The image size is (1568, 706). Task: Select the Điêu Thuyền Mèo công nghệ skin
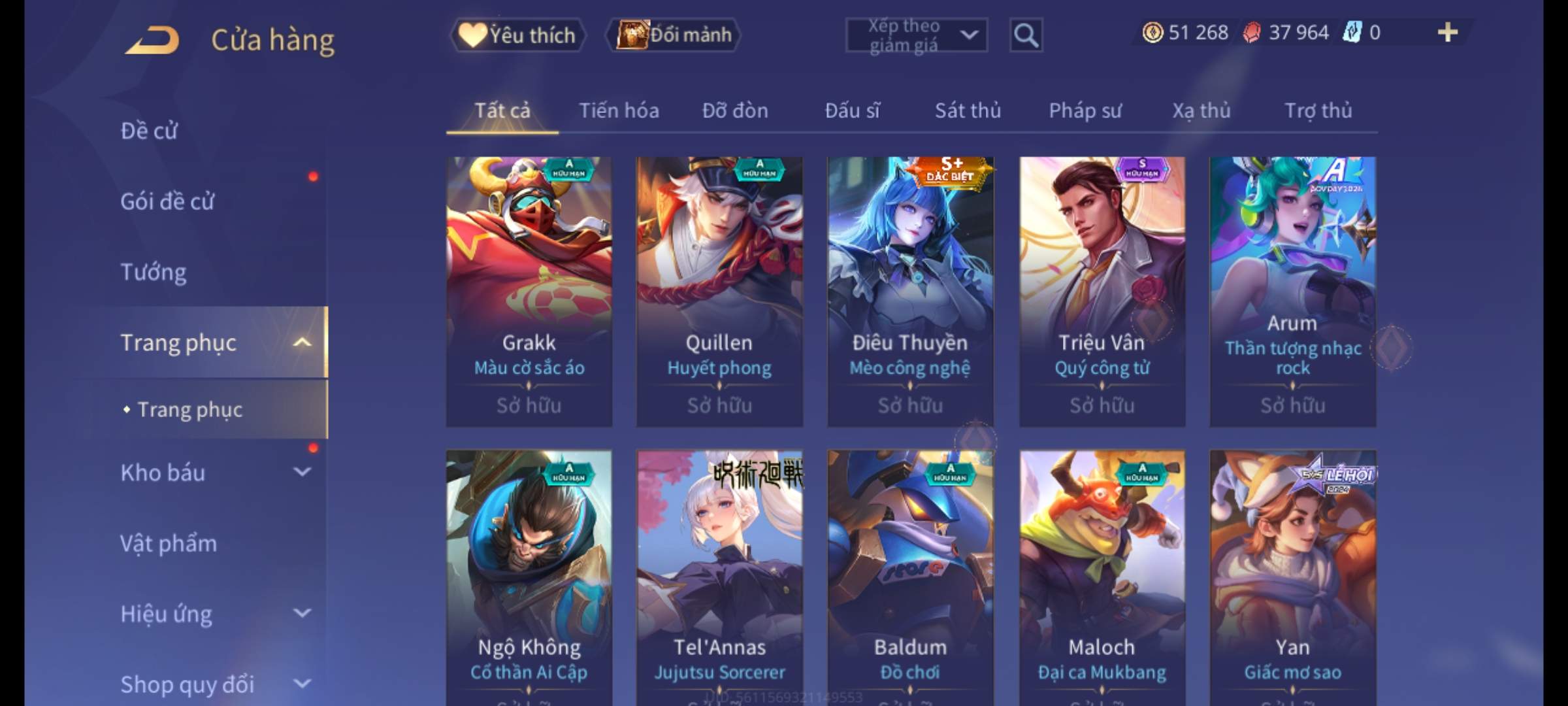tap(910, 292)
